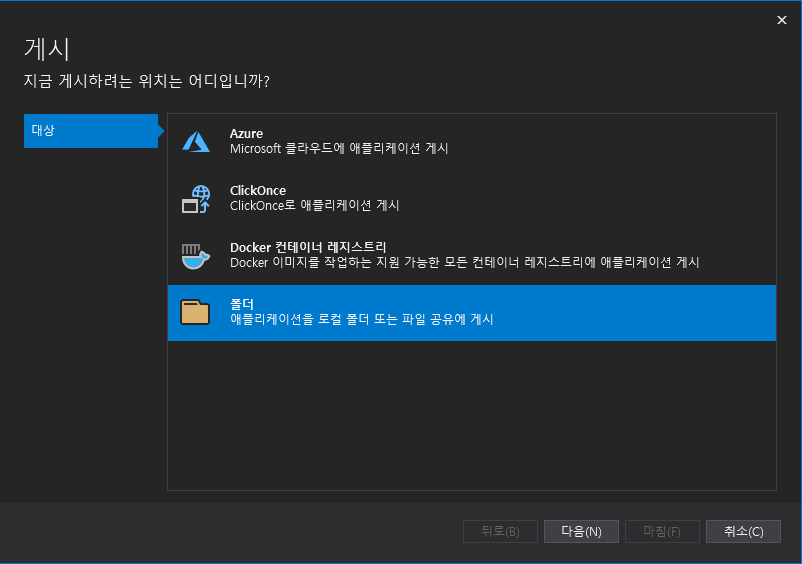Select the yellow folder icon
The width and height of the screenshot is (802, 564).
pos(195,312)
